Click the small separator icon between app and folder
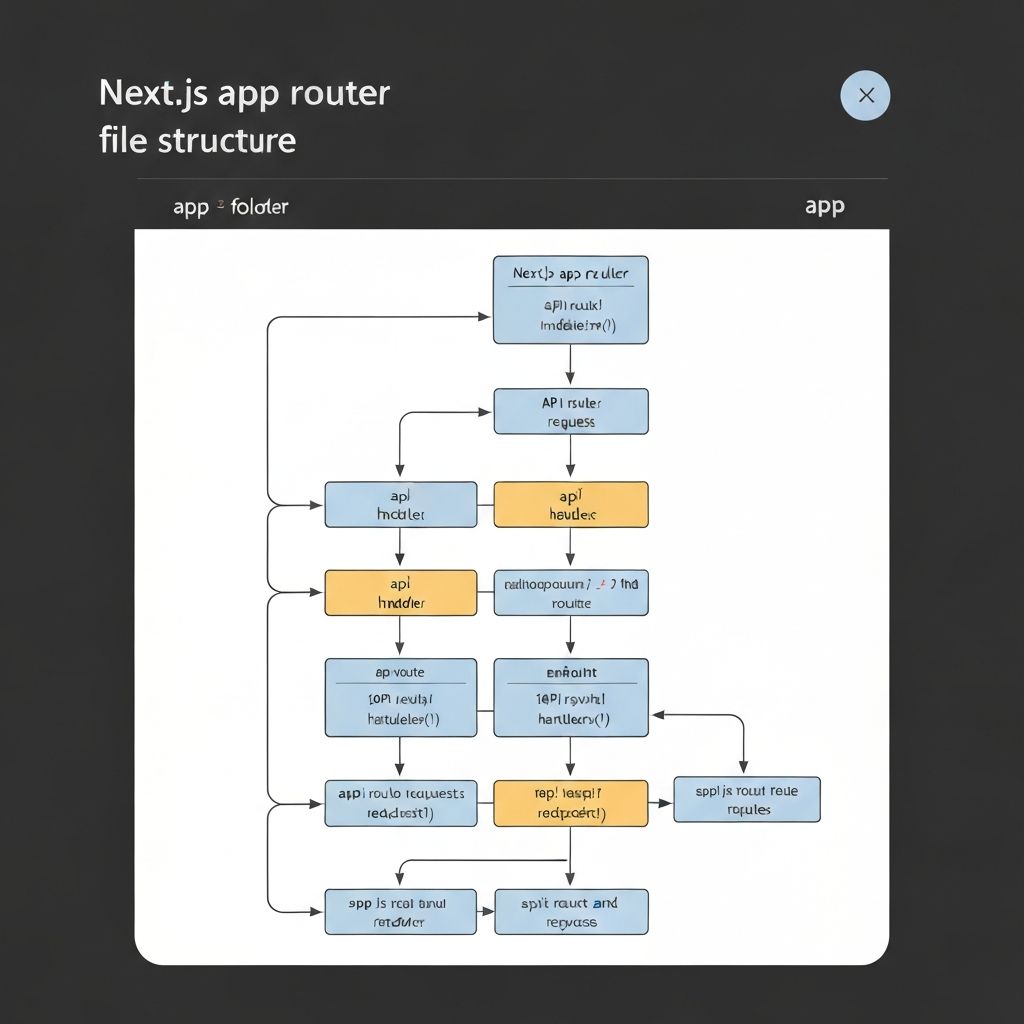 coord(220,205)
